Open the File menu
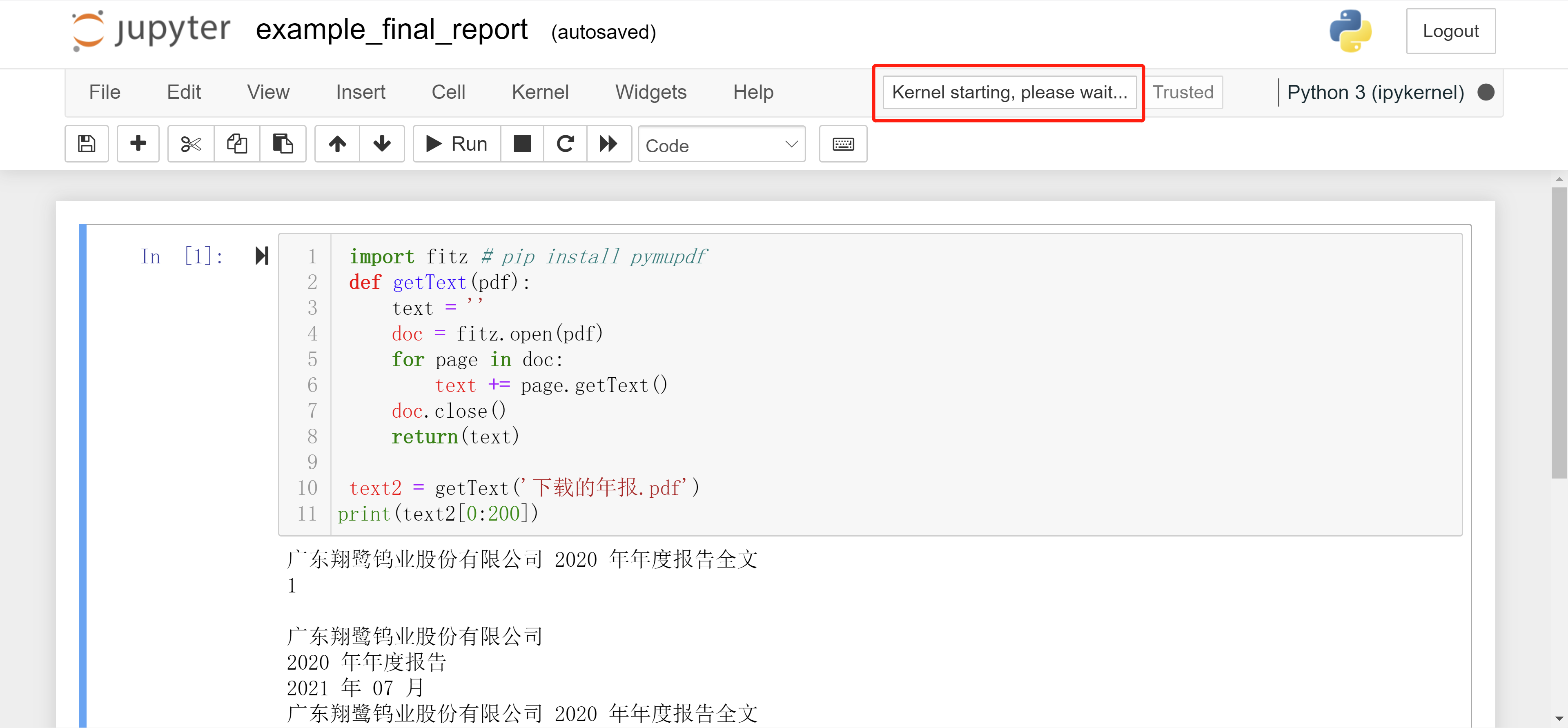The width and height of the screenshot is (1568, 728). [x=105, y=92]
